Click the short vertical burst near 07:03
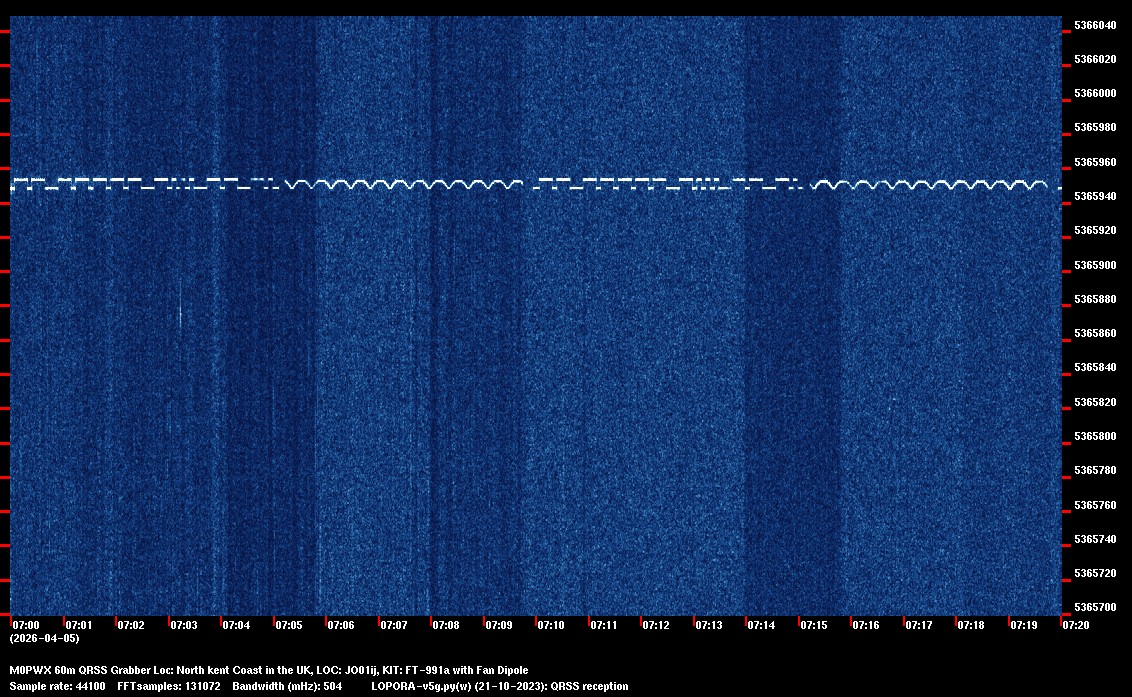This screenshot has width=1132, height=697. coord(180,314)
